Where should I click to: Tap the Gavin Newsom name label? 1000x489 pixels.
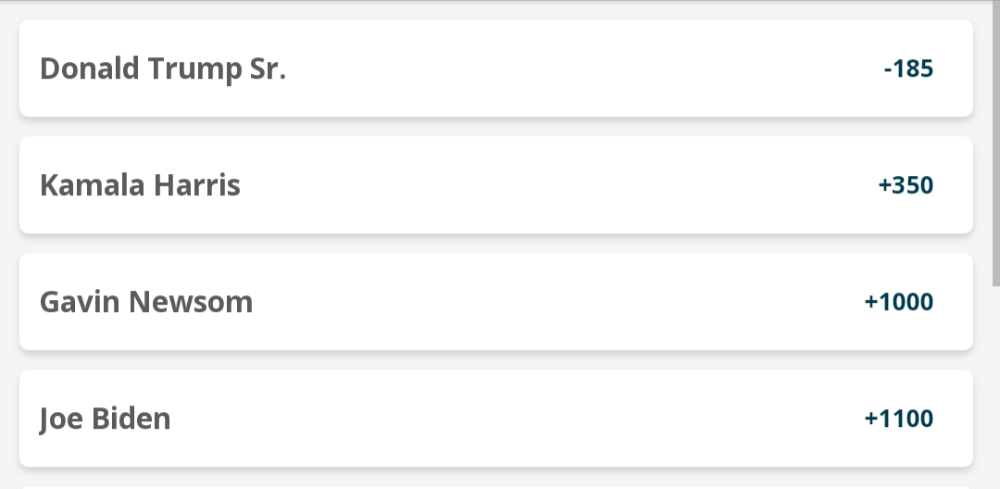pyautogui.click(x=146, y=302)
